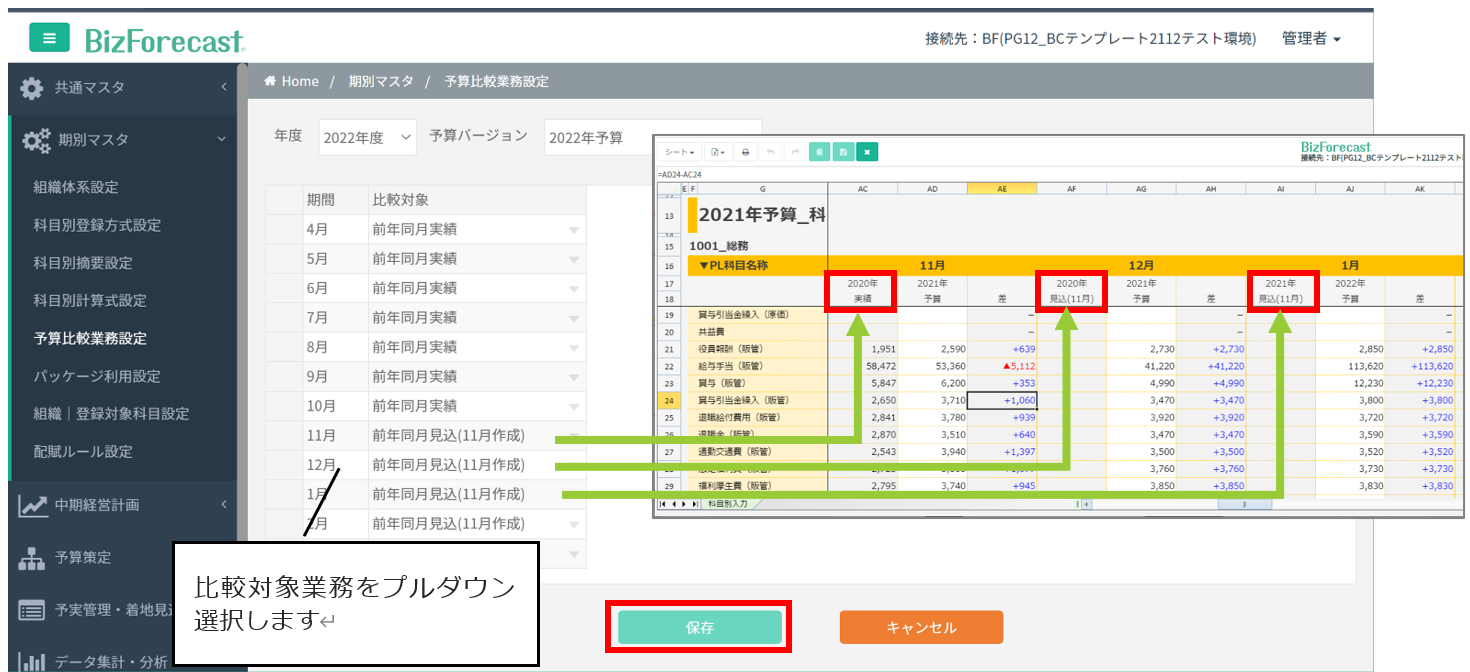This screenshot has width=1470, height=672.
Task: Click the spreadsheet horizontal scrollbar thumb
Action: [1243, 504]
